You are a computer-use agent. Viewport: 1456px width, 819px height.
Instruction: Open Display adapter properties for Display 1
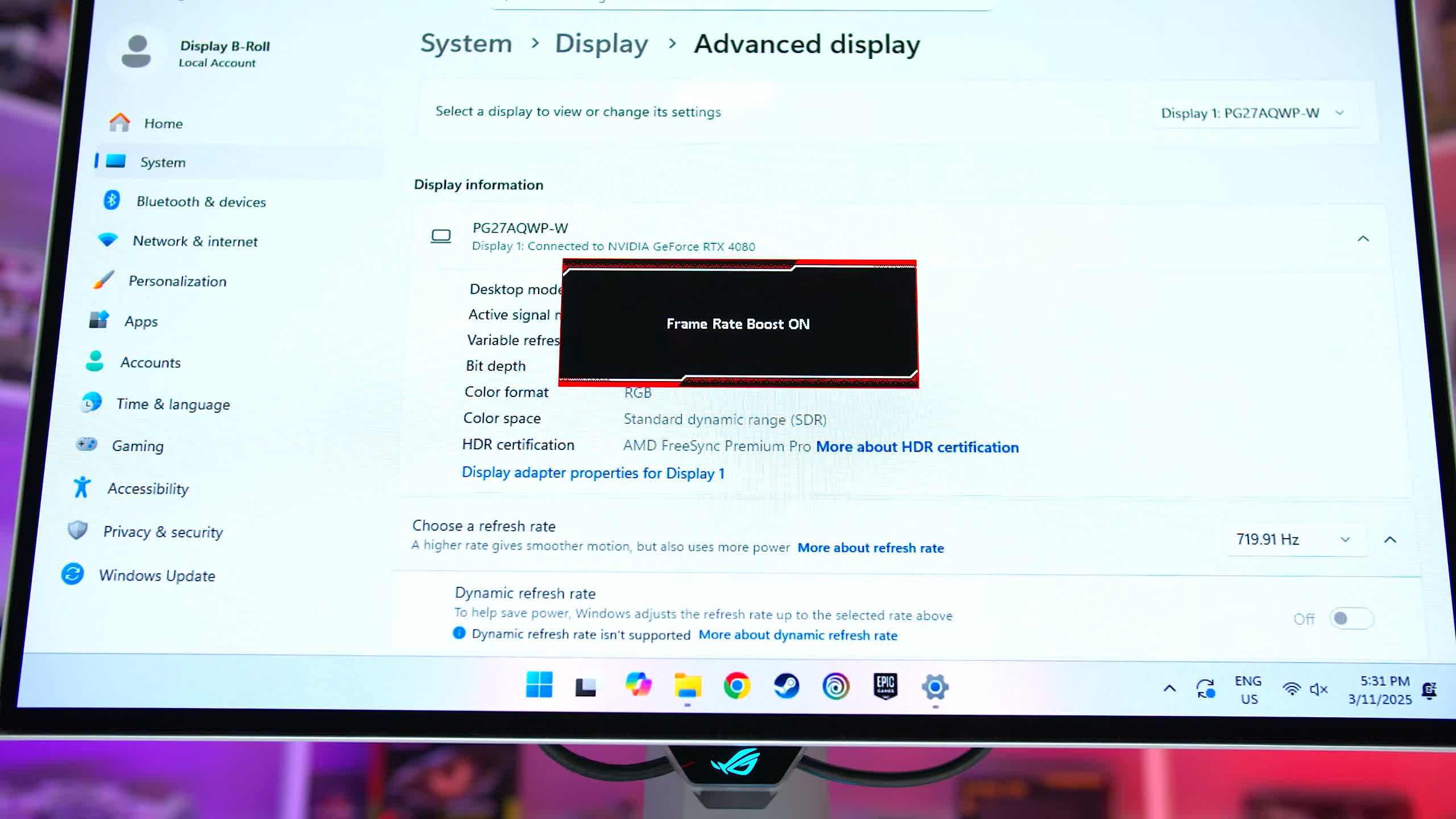click(x=593, y=473)
